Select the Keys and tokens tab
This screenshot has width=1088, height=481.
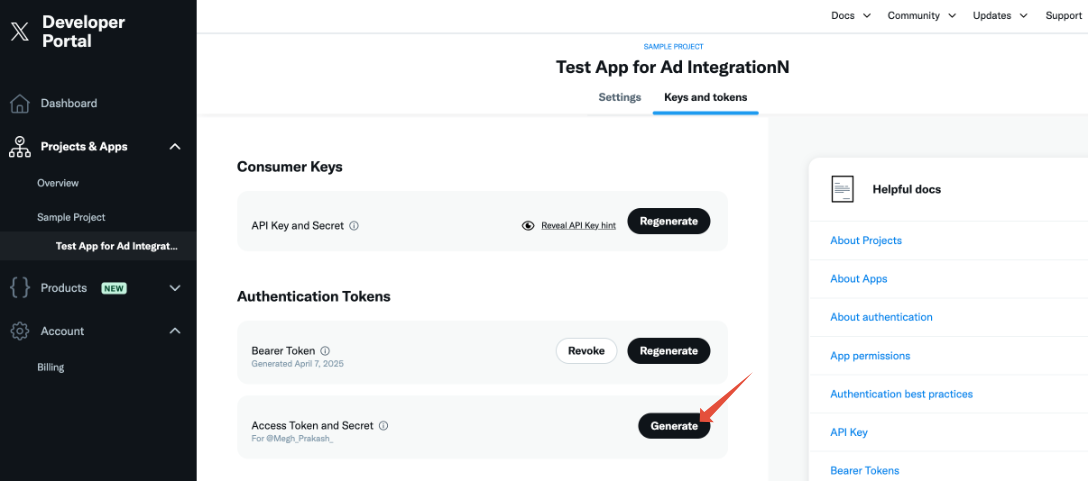(706, 97)
